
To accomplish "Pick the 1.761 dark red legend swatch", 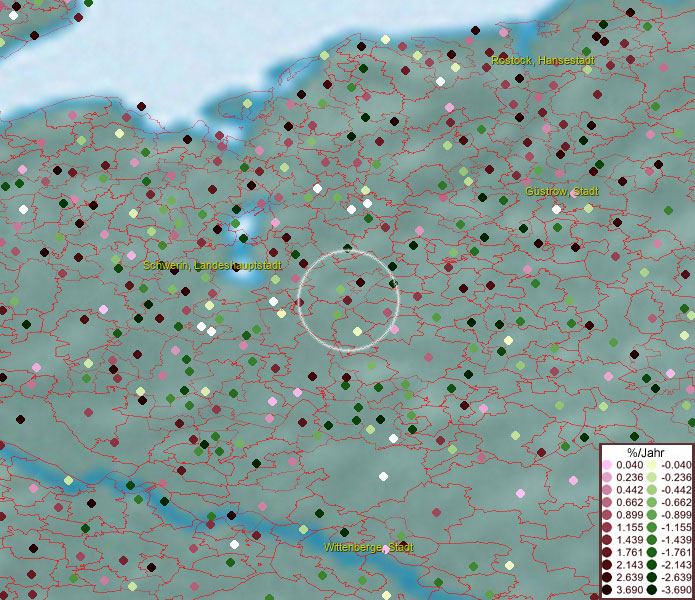I will tap(607, 554).
